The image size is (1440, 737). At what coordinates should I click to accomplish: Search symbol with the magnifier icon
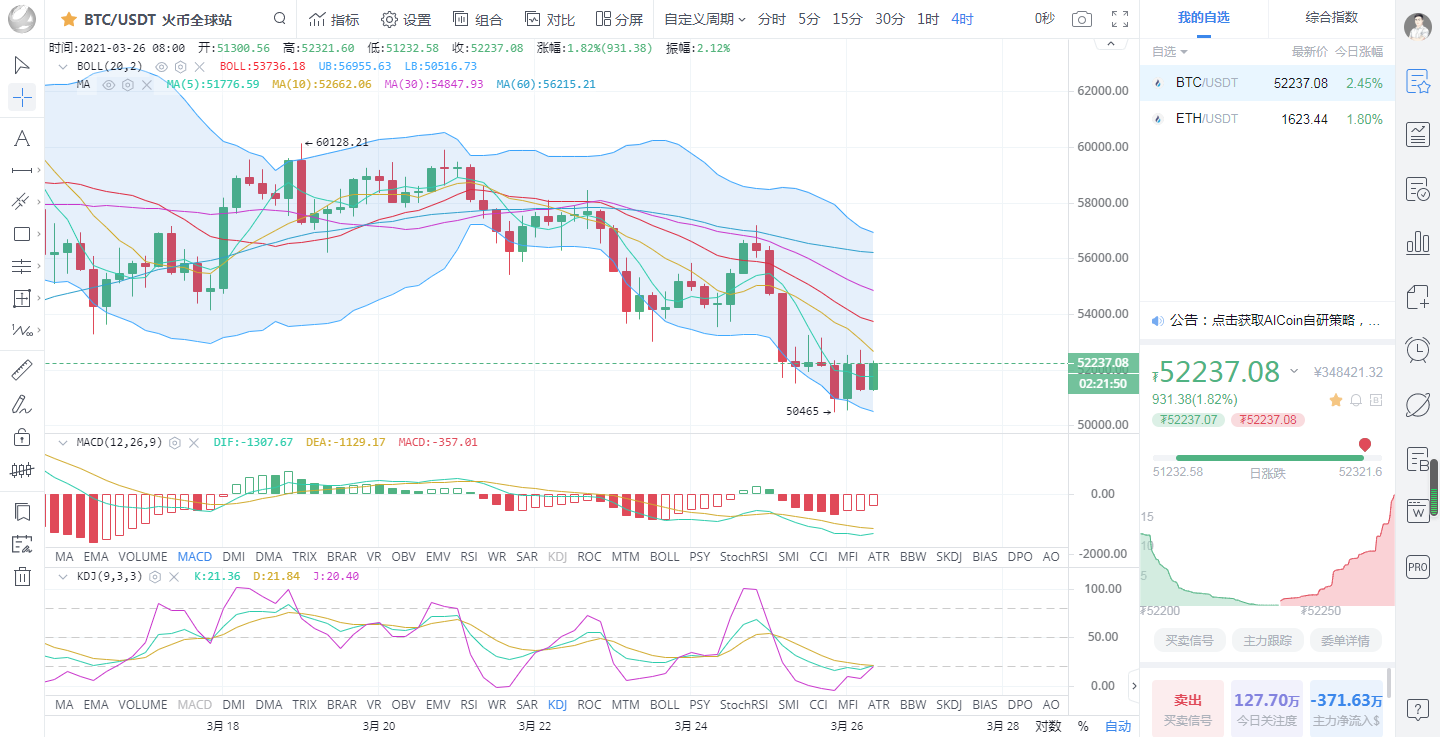click(x=280, y=19)
